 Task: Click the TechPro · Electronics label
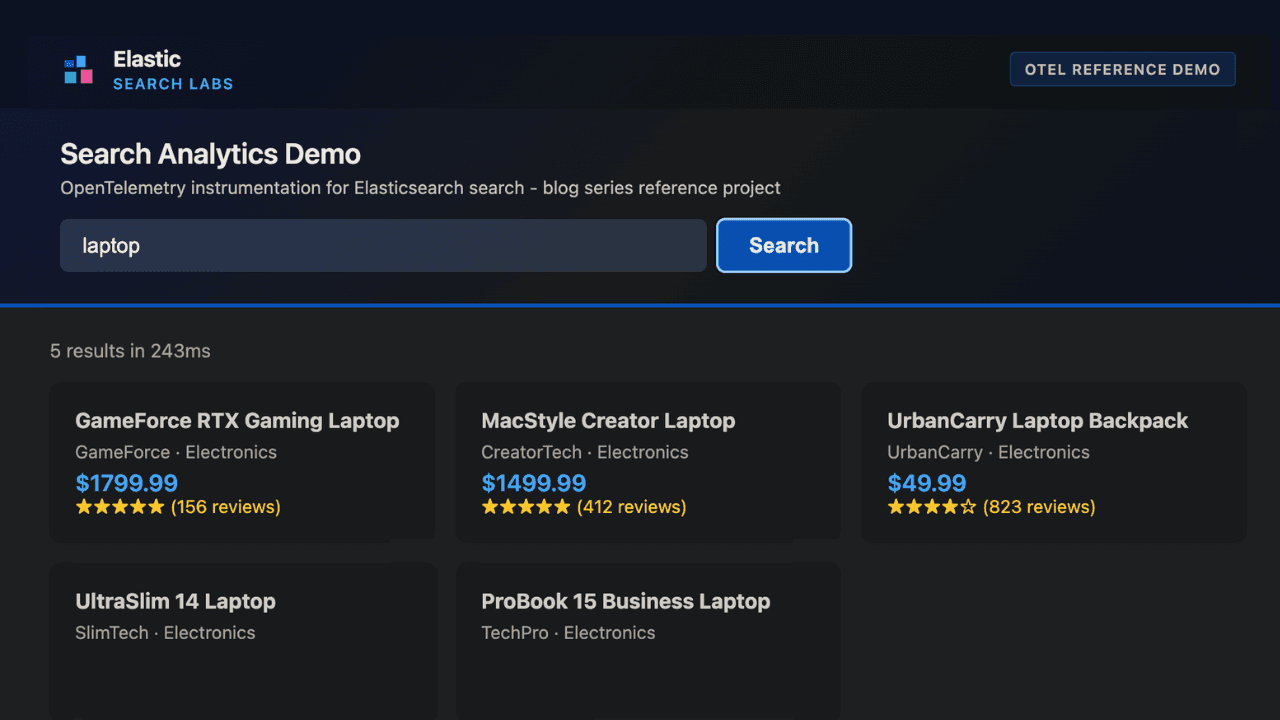point(568,632)
